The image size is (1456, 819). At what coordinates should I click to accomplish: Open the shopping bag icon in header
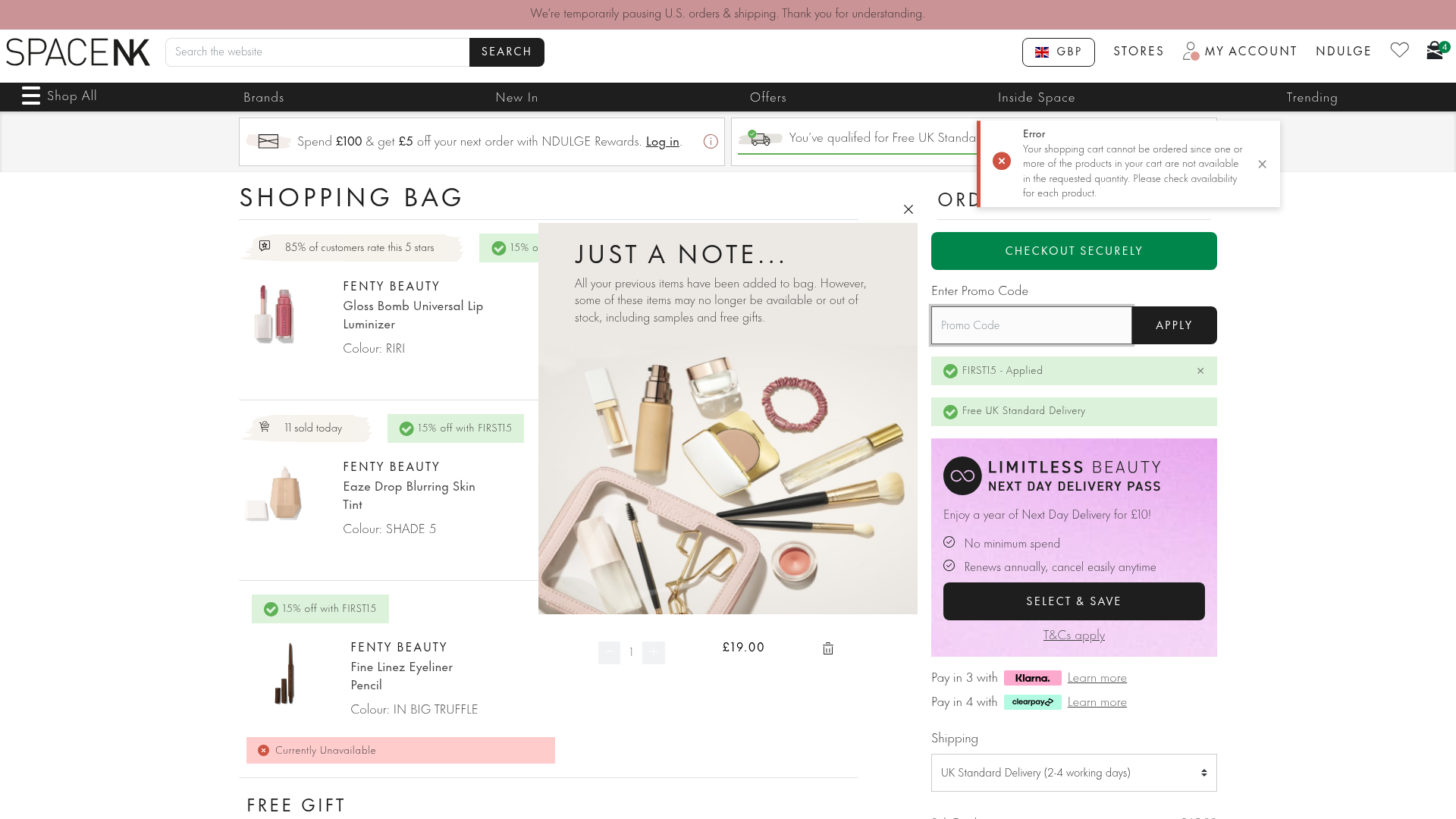tap(1435, 51)
